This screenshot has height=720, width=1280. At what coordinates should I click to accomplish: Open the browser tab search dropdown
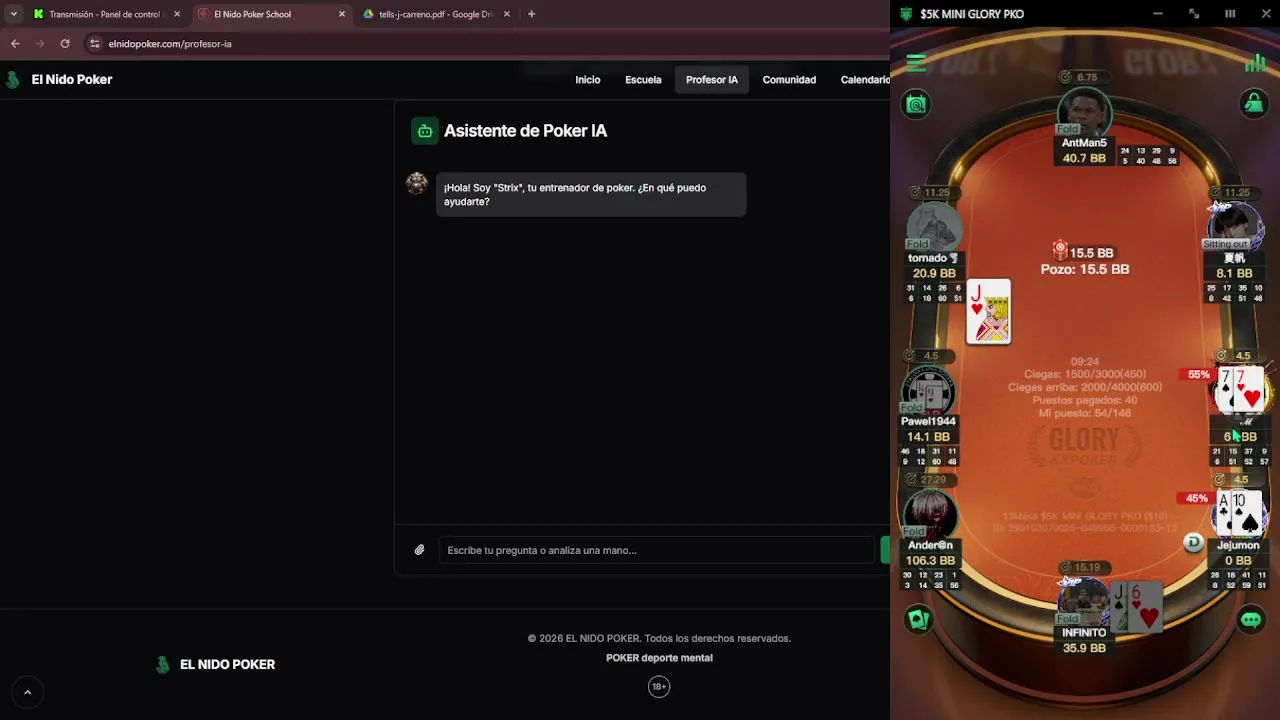[x=13, y=14]
